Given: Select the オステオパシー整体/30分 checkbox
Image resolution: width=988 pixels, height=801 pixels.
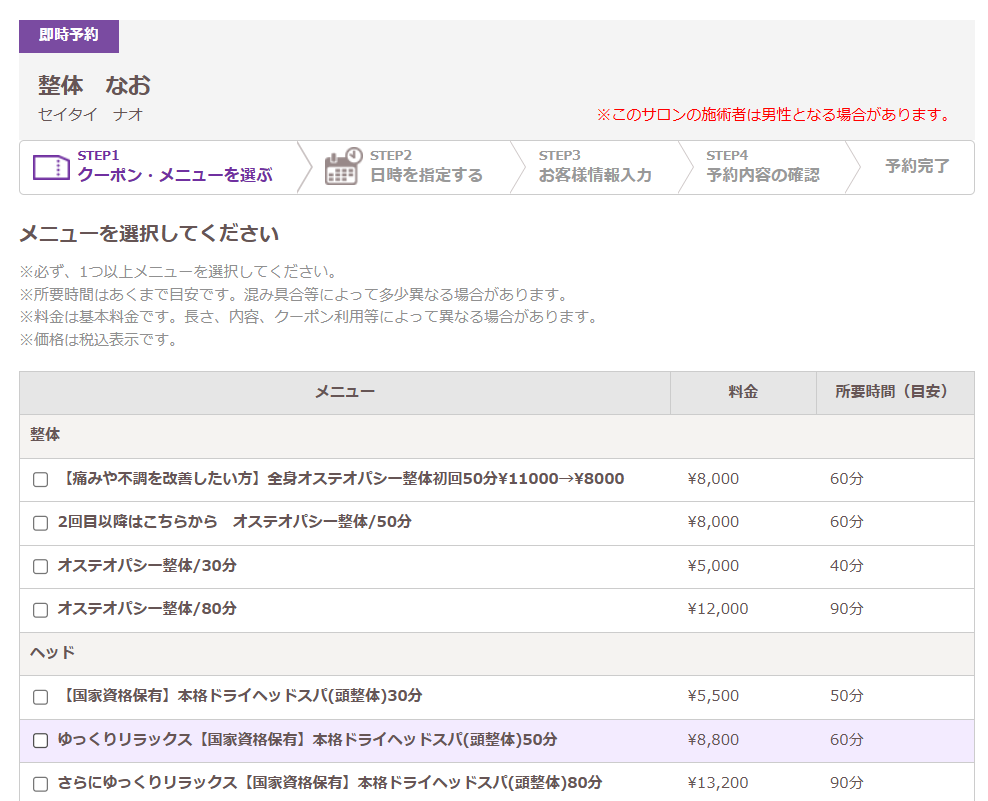Looking at the screenshot, I should [x=41, y=567].
